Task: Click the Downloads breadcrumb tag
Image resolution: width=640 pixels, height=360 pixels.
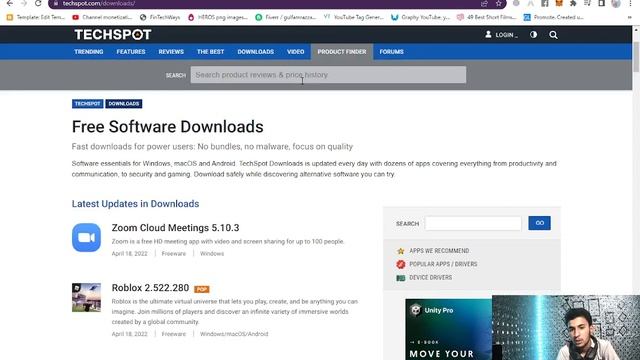Action: click(x=124, y=104)
